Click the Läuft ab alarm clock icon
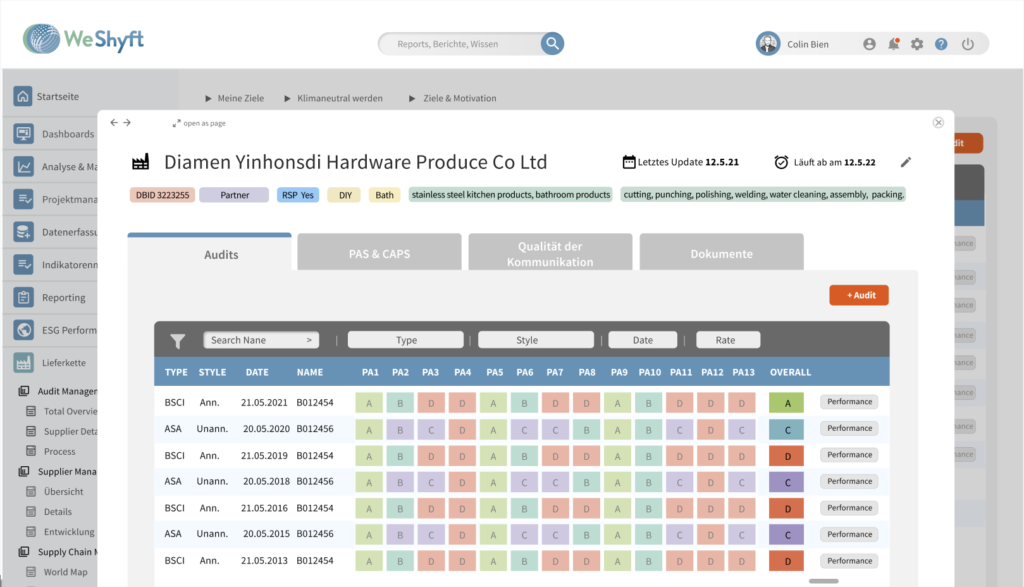This screenshot has width=1024, height=587. (781, 162)
